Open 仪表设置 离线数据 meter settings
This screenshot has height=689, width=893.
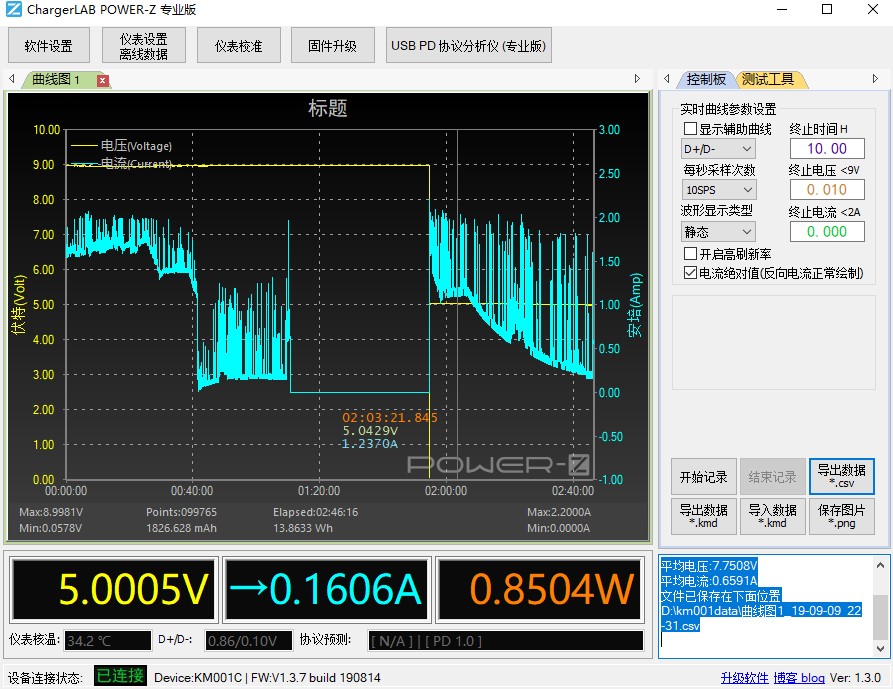point(144,46)
